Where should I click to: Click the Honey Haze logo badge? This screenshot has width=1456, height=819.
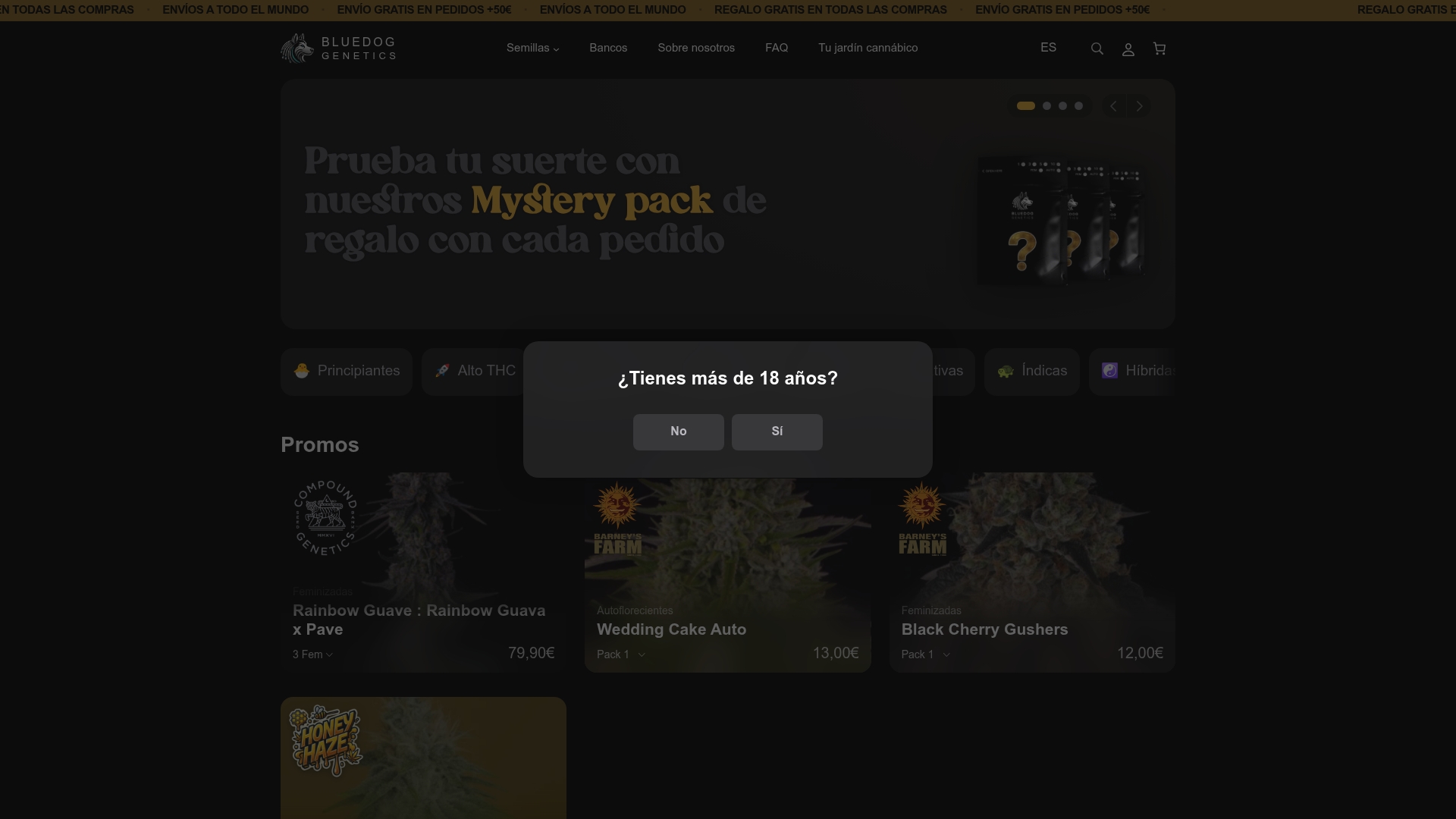pyautogui.click(x=326, y=741)
